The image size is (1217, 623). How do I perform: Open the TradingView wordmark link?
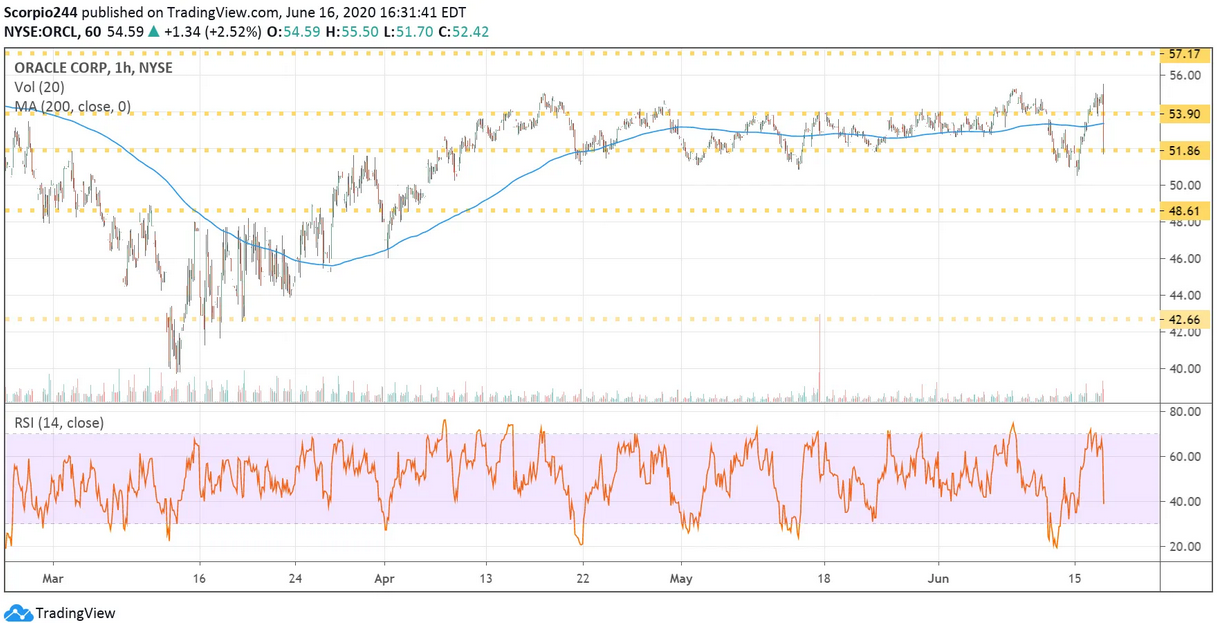[75, 613]
